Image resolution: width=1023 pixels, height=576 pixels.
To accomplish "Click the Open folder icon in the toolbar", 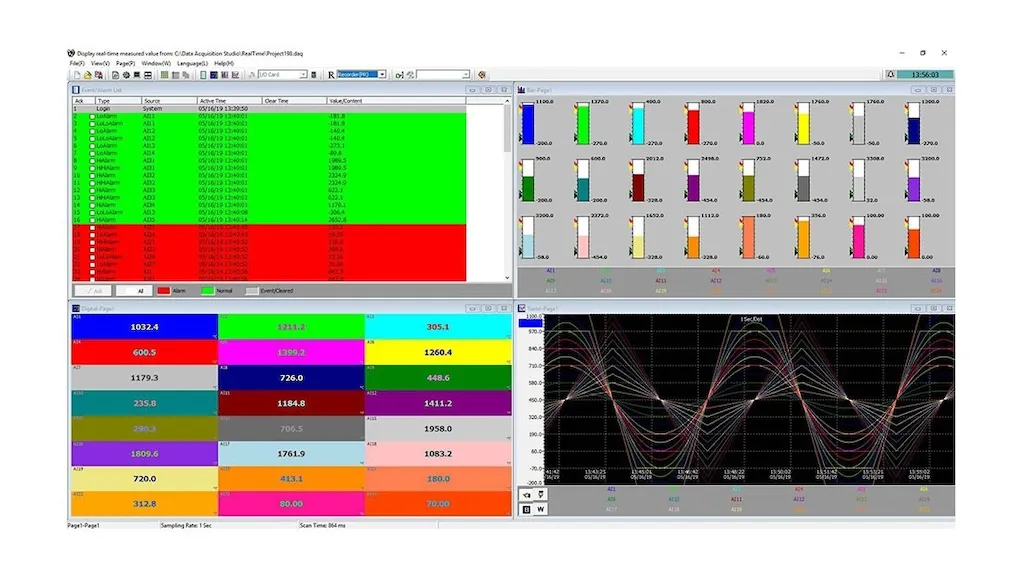I will point(88,75).
